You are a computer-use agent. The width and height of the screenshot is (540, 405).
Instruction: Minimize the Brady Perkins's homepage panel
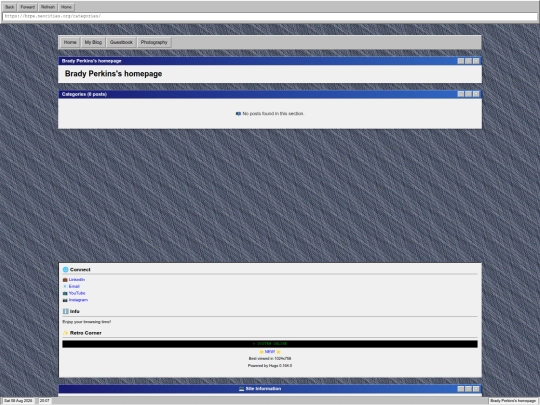click(x=461, y=61)
